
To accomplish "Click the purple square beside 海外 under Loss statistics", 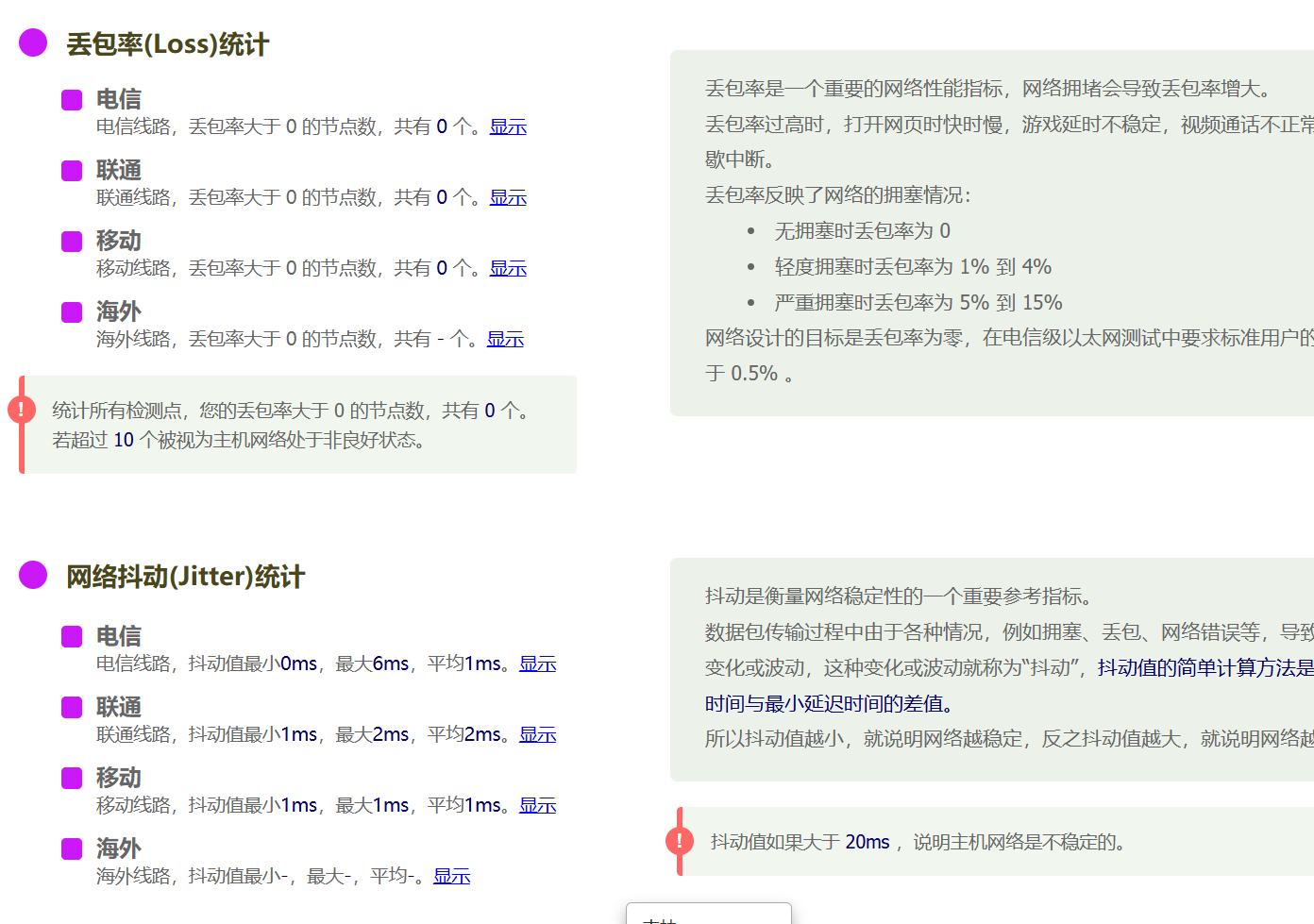I will click(72, 311).
